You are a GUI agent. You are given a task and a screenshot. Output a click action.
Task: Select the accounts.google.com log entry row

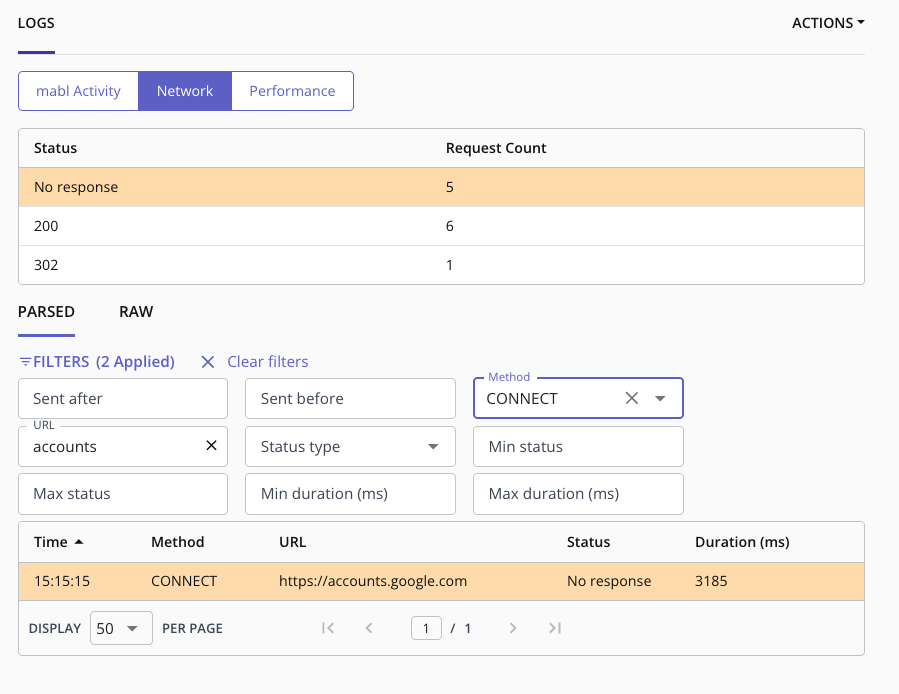pos(440,581)
